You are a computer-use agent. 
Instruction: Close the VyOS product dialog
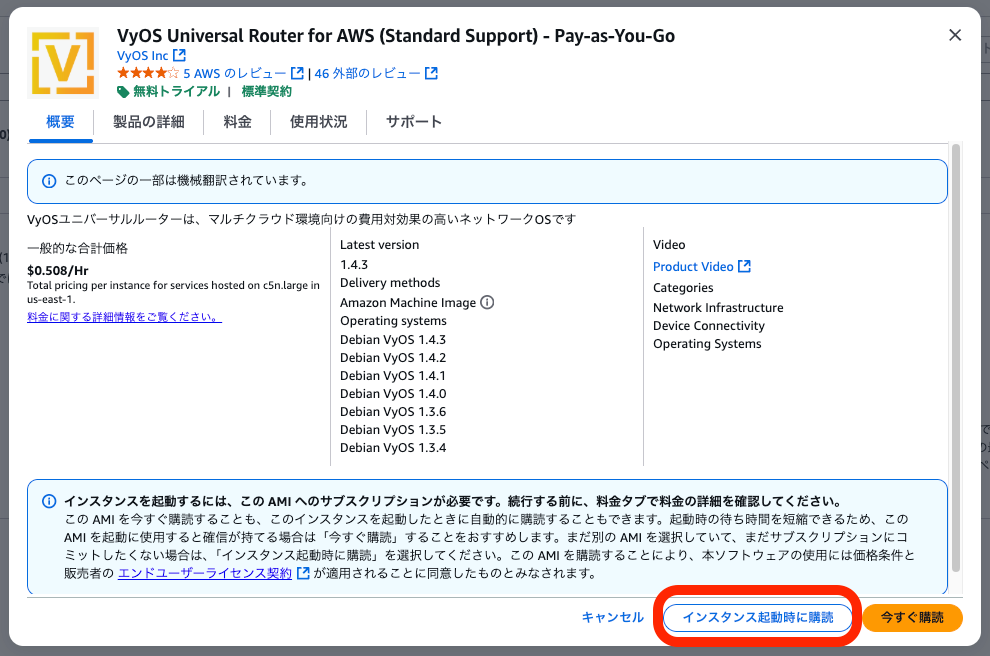pyautogui.click(x=955, y=35)
